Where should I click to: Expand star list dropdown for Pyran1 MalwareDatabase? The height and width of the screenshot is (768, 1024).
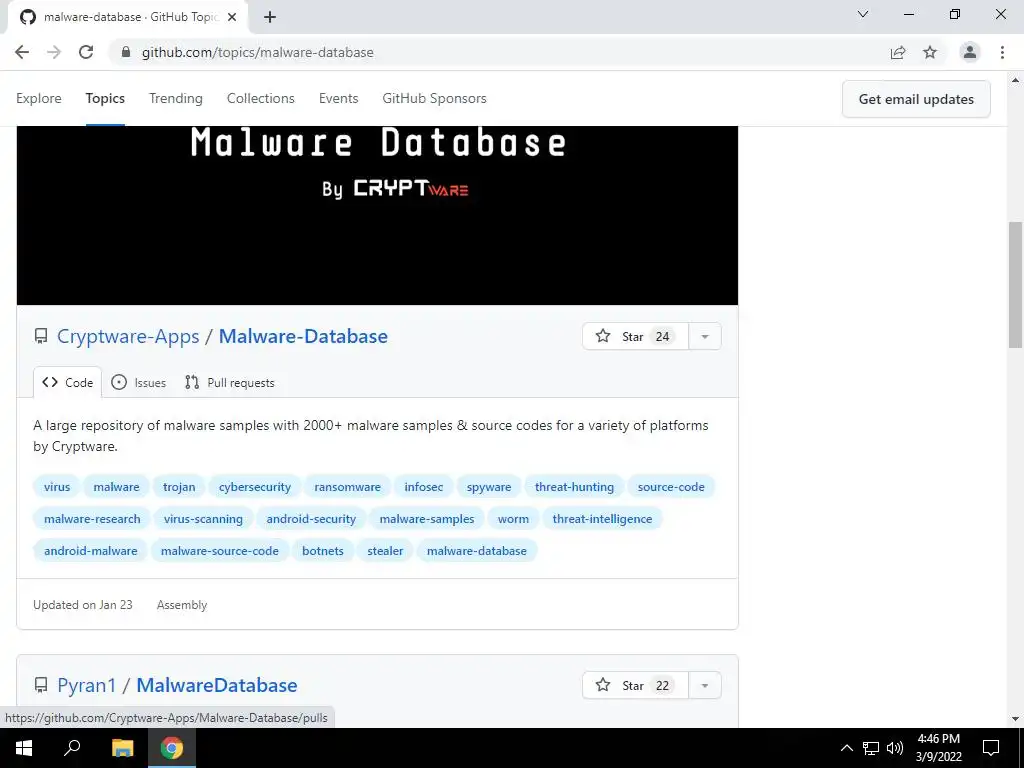click(x=705, y=685)
